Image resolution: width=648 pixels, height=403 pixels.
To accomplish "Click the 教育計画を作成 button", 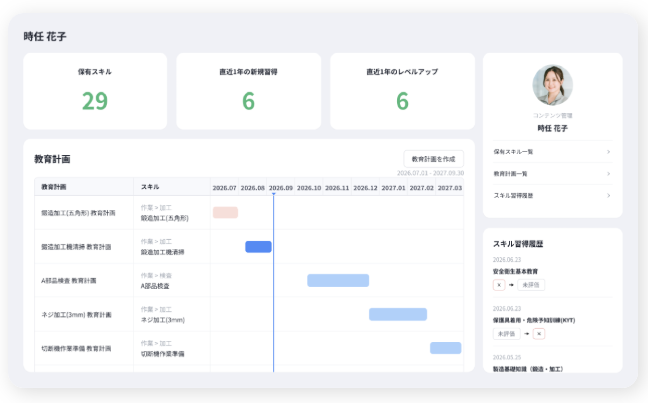I will (434, 159).
